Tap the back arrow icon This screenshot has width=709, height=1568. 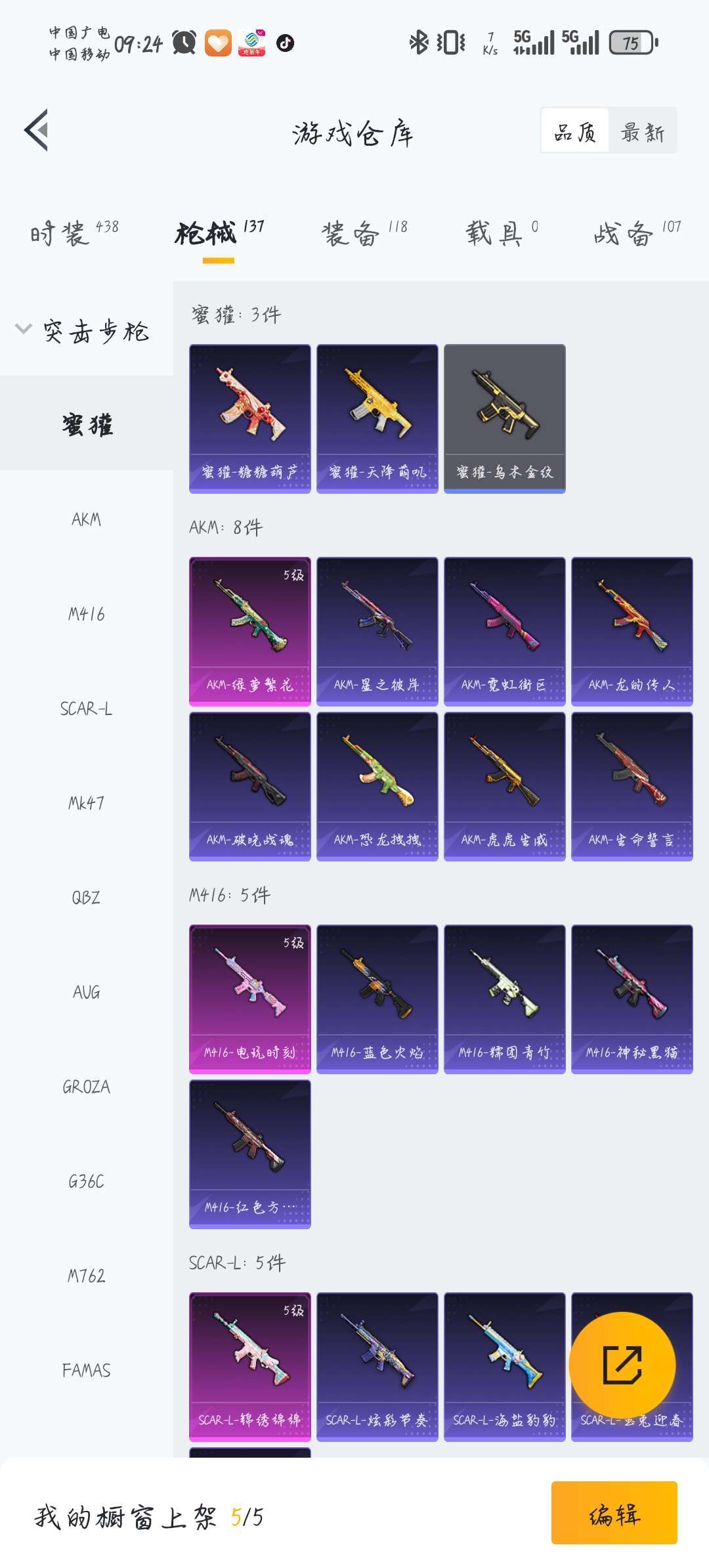(x=37, y=130)
